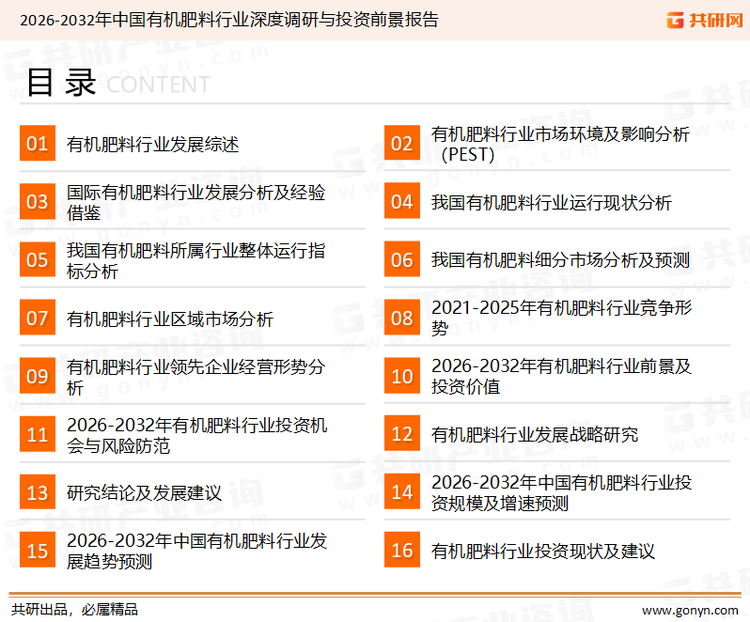
Task: Select 国际有机肥料行业发展分析及经验借鉴 entry
Action: (x=196, y=202)
